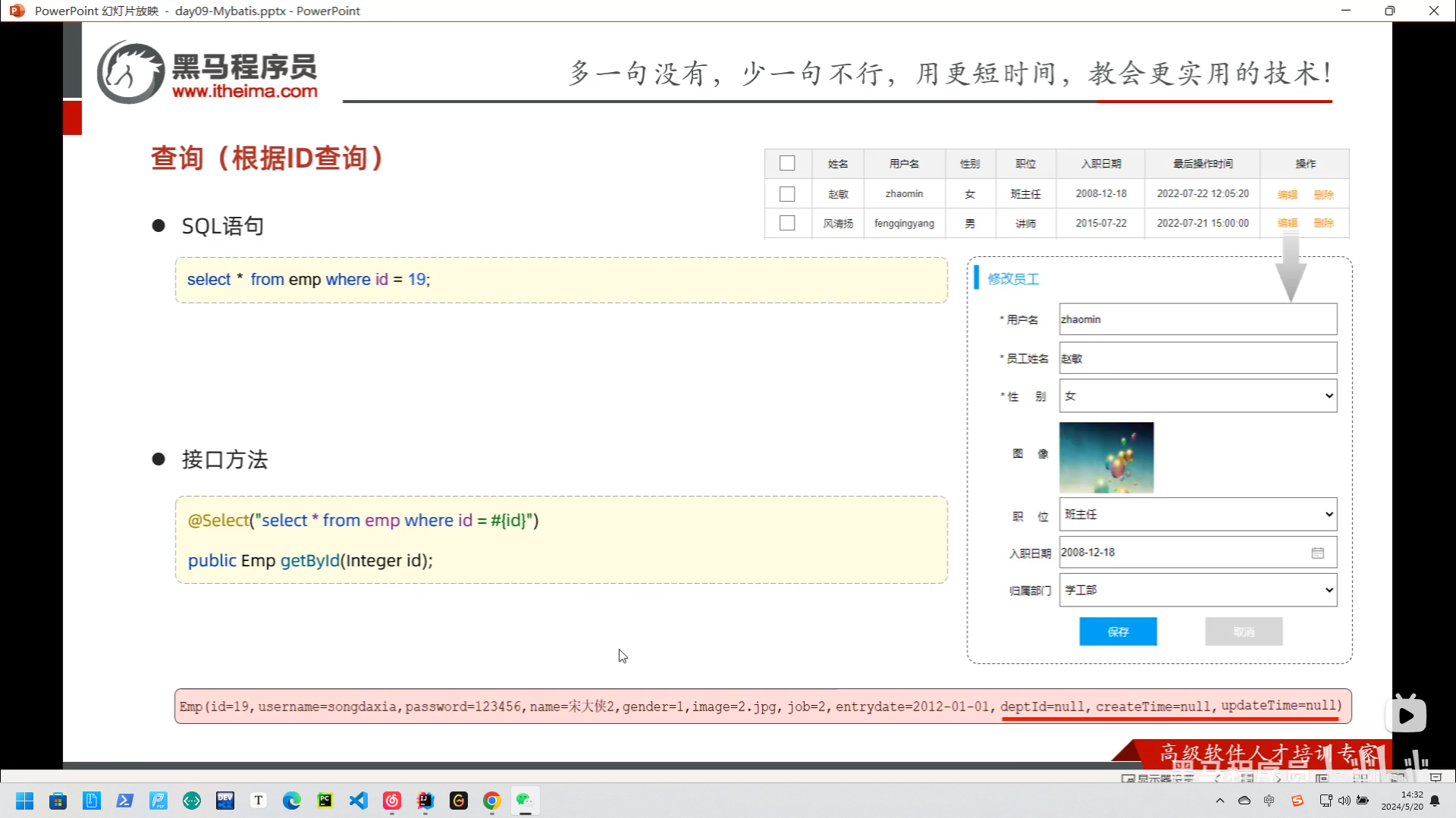Click the SQL text 'select * from emp where id = 19;'

point(309,279)
